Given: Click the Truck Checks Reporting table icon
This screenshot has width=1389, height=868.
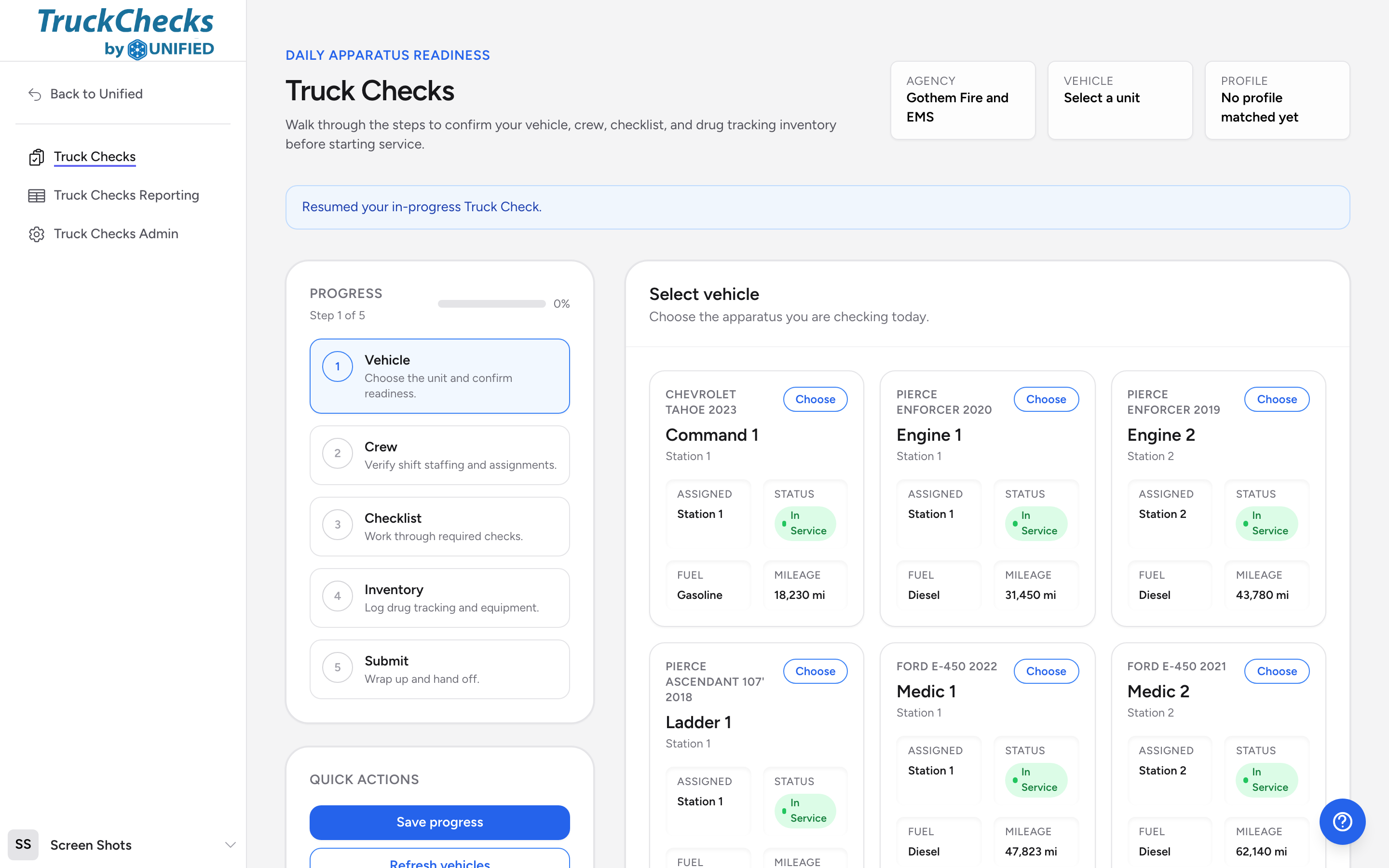Looking at the screenshot, I should tap(36, 196).
